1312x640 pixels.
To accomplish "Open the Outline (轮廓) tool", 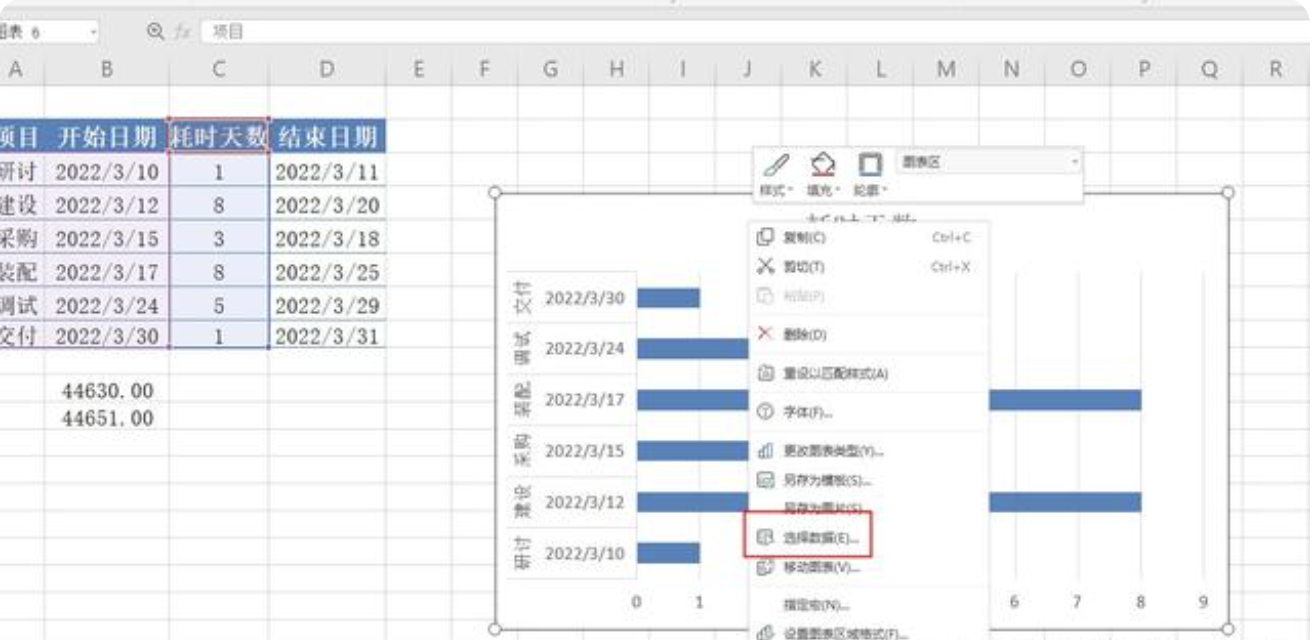I will click(x=870, y=173).
